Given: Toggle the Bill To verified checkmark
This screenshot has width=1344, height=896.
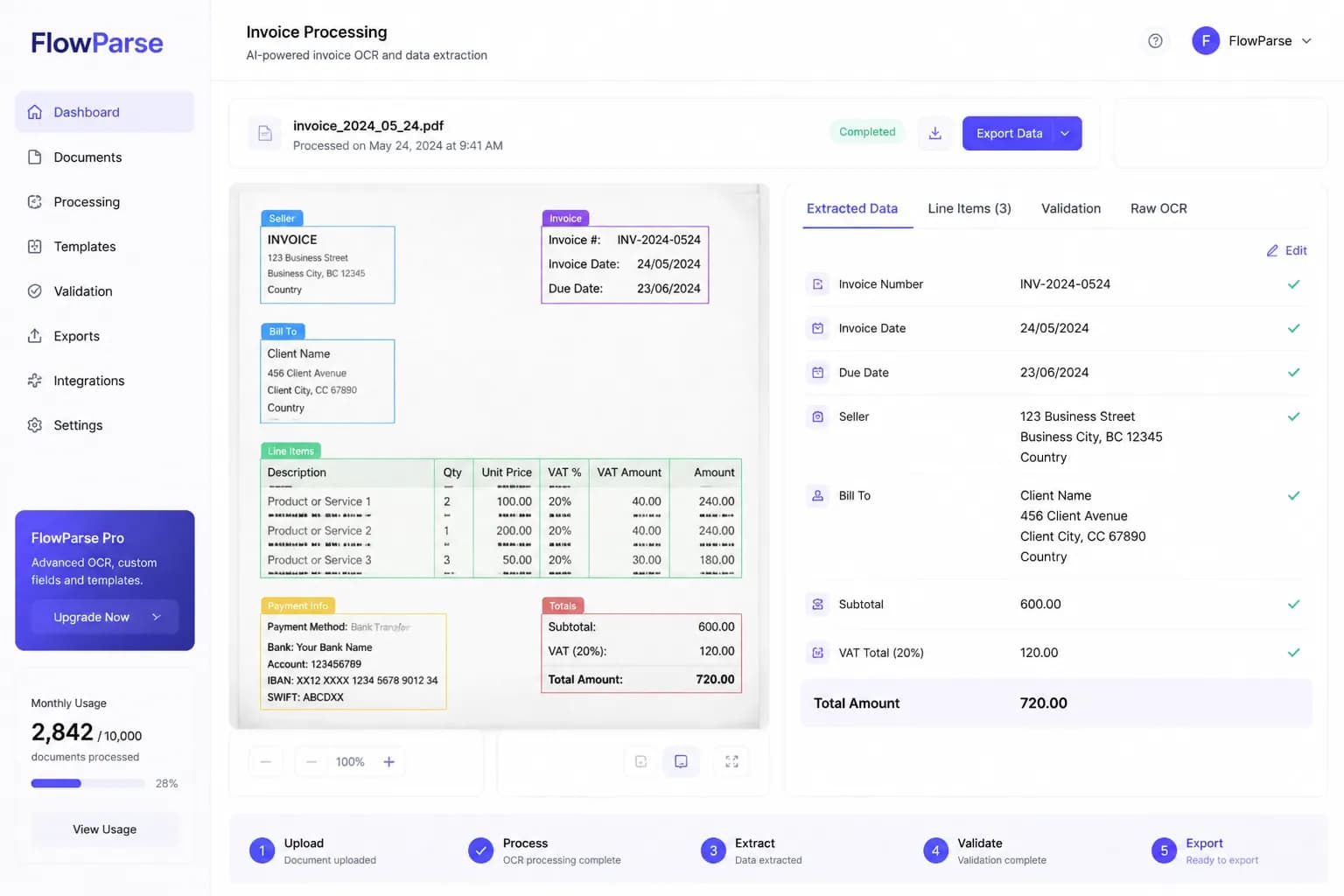Looking at the screenshot, I should coord(1293,496).
